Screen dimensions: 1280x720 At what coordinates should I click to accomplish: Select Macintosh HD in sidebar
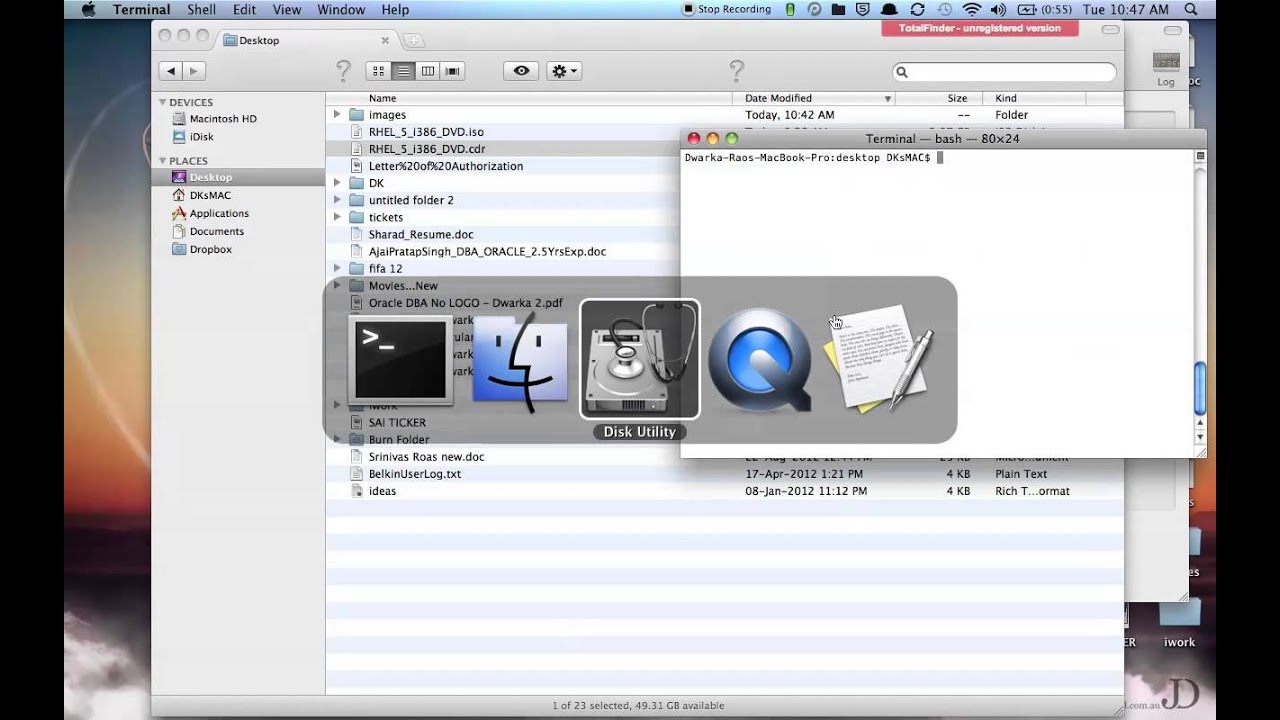(223, 118)
